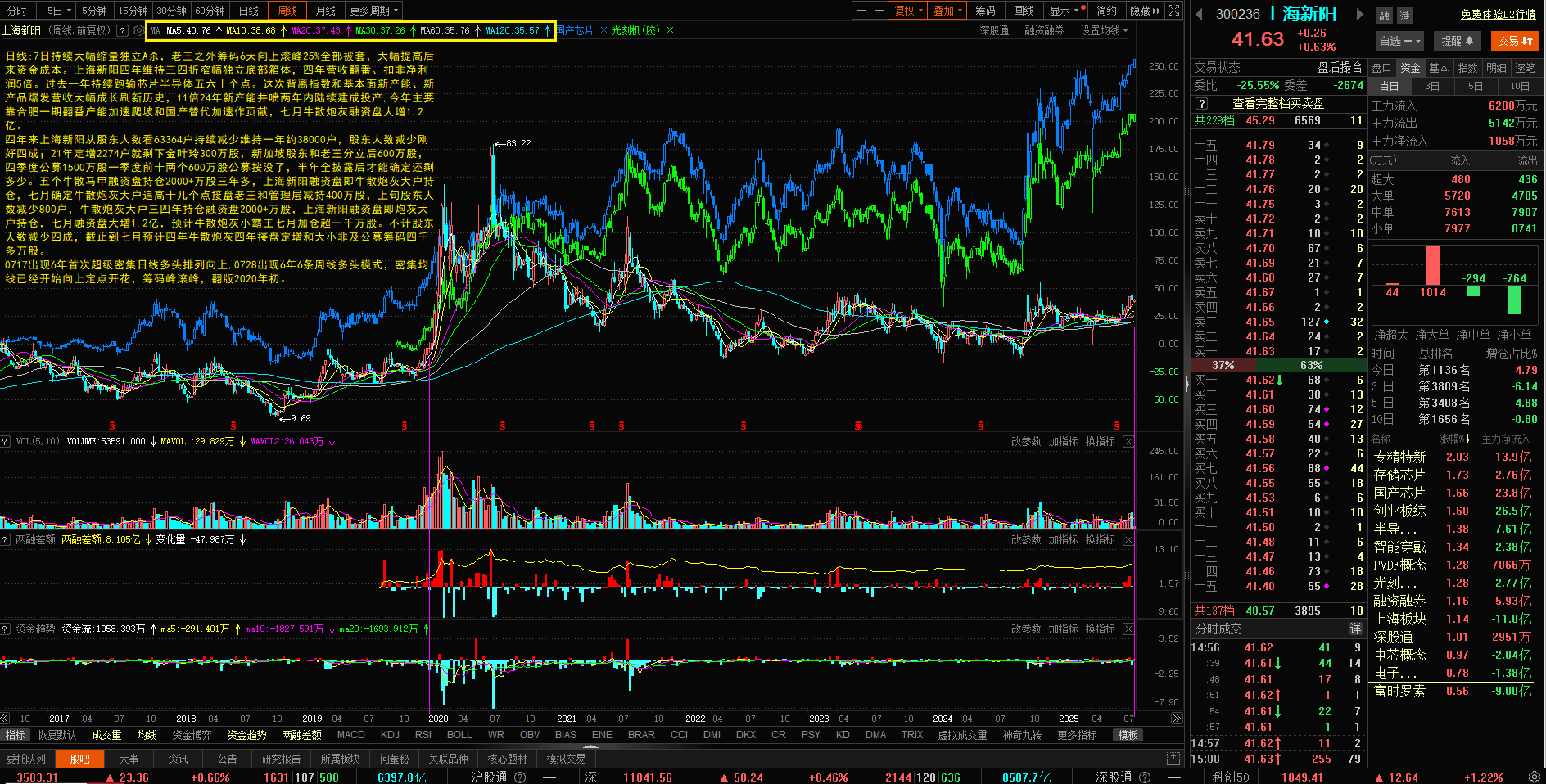Collapse the side panel via divider arrow
Image resolution: width=1546 pixels, height=784 pixels.
pos(1187,383)
